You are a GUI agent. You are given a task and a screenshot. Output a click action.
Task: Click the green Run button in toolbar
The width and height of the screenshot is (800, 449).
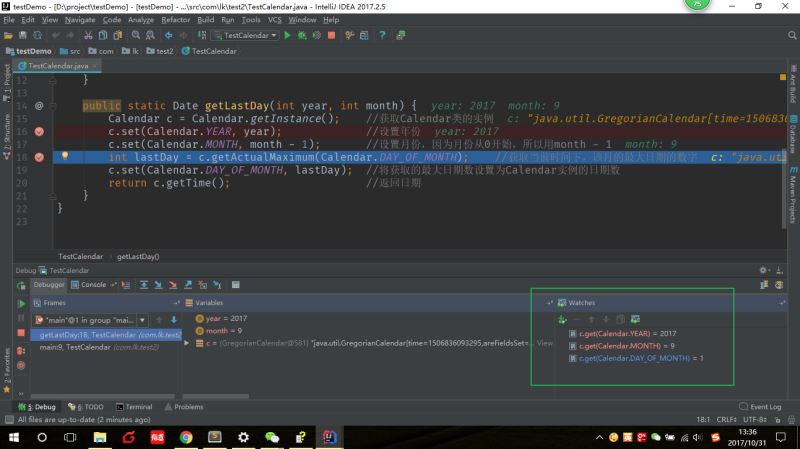pos(287,35)
